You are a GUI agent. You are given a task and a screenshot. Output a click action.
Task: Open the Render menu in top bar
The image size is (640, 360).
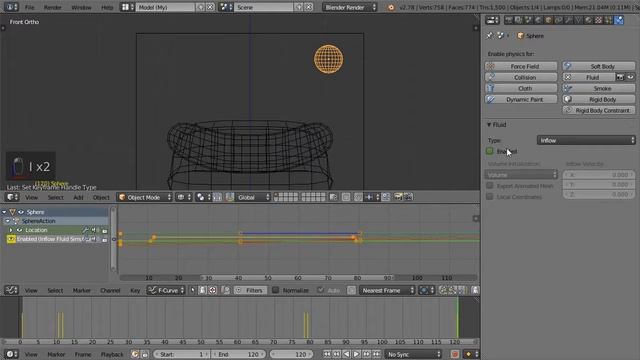pos(53,7)
